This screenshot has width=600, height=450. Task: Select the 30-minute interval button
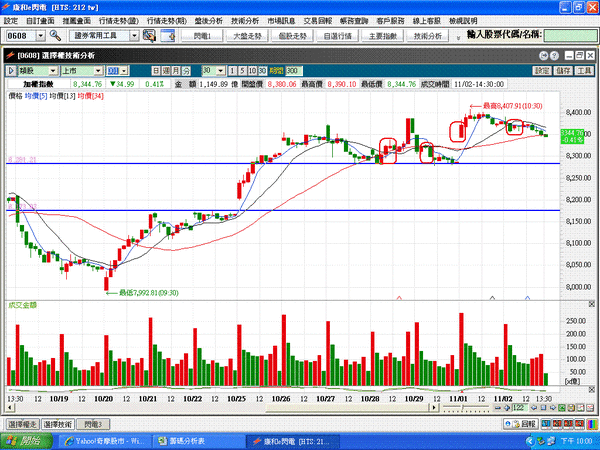pyautogui.click(x=262, y=71)
